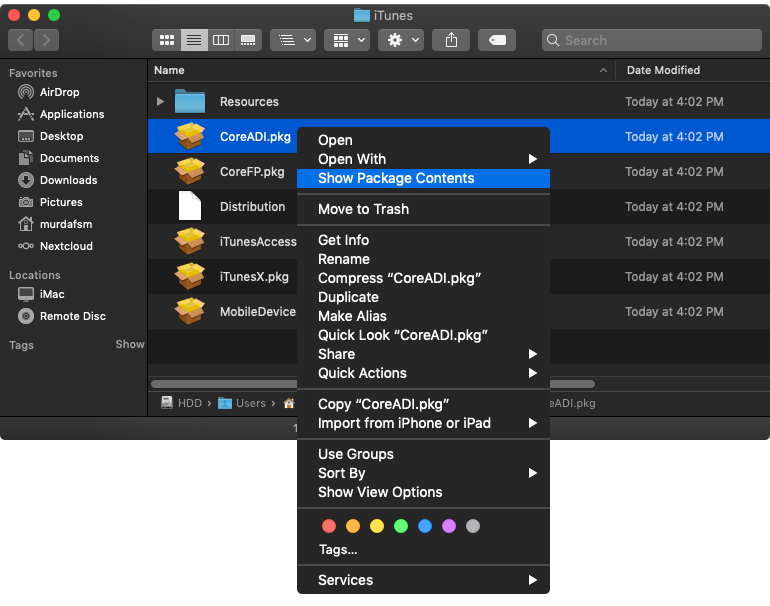Go forward with the right arrow
This screenshot has width=770, height=606.
pos(46,40)
